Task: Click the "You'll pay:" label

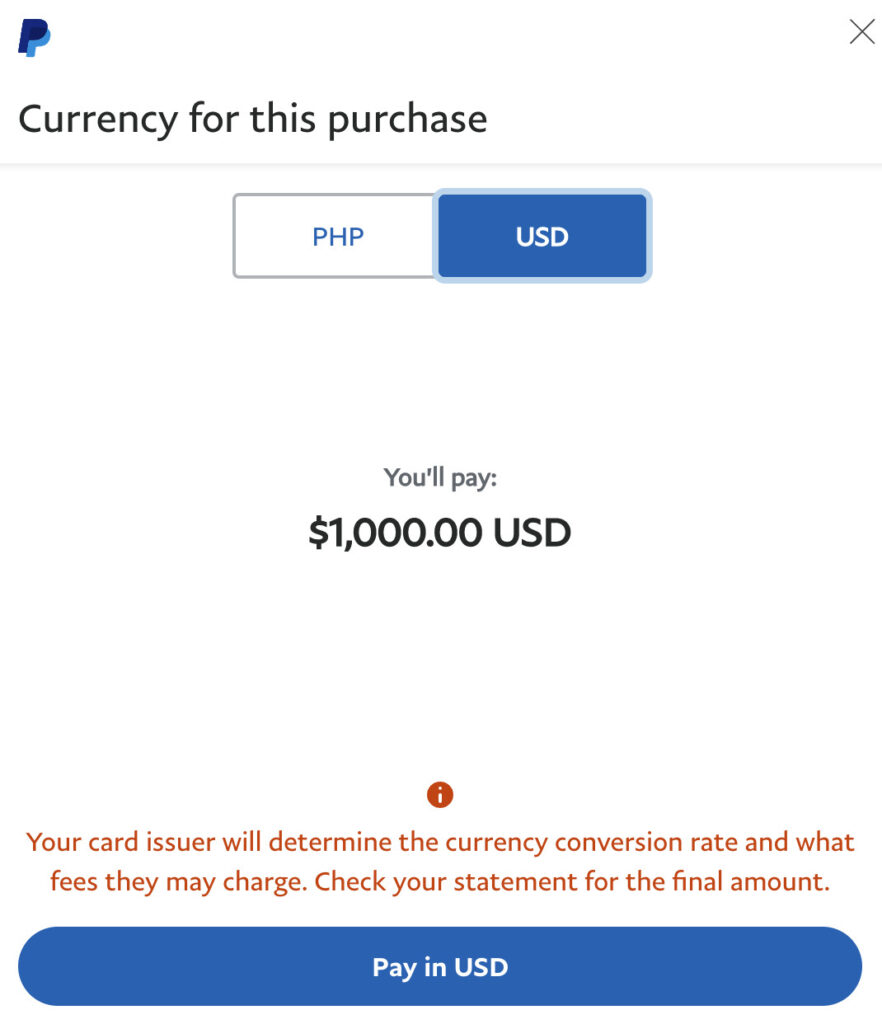Action: click(x=440, y=478)
